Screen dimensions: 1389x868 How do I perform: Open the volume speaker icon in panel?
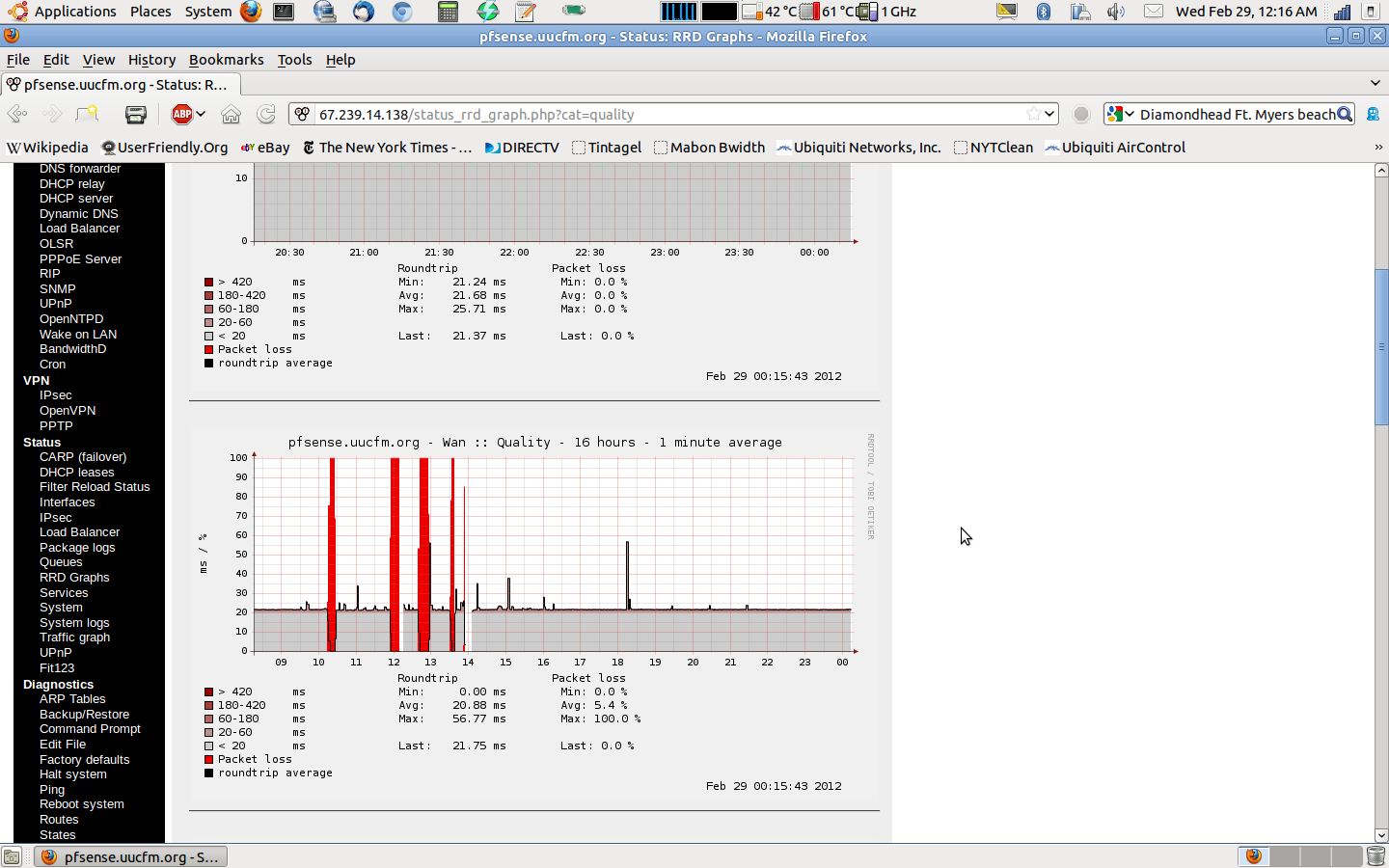click(1116, 12)
